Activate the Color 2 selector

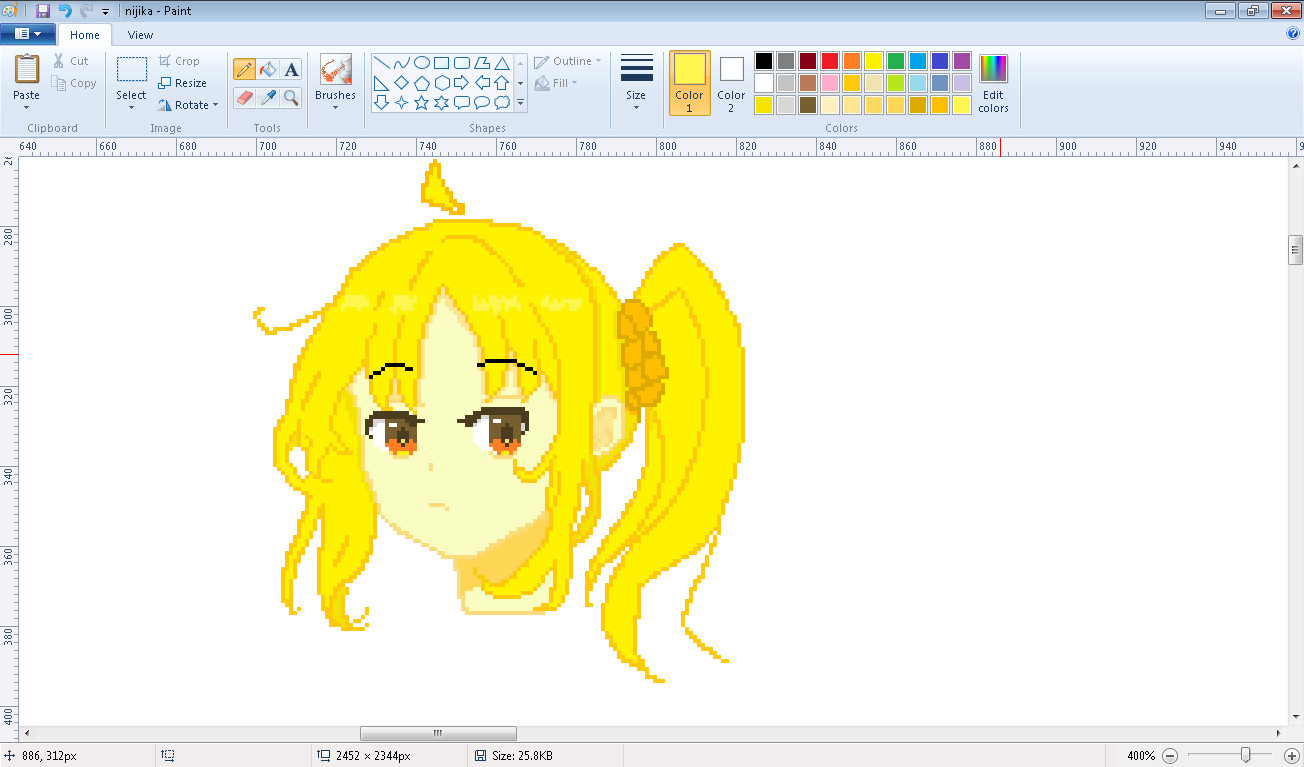pyautogui.click(x=731, y=83)
